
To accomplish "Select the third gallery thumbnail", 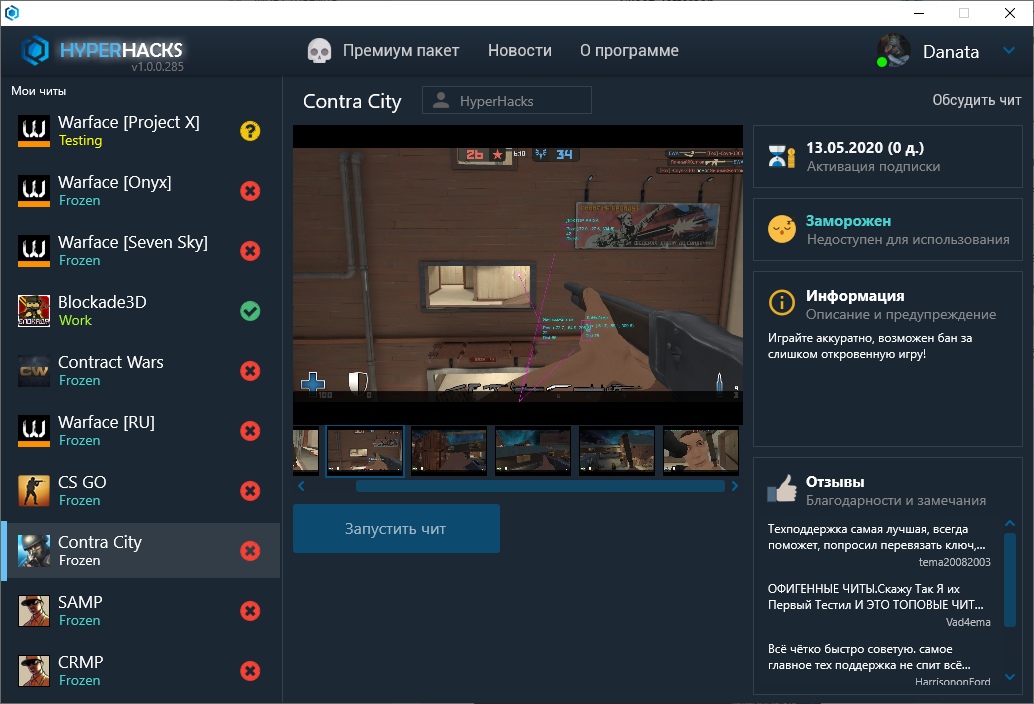I will [x=448, y=451].
